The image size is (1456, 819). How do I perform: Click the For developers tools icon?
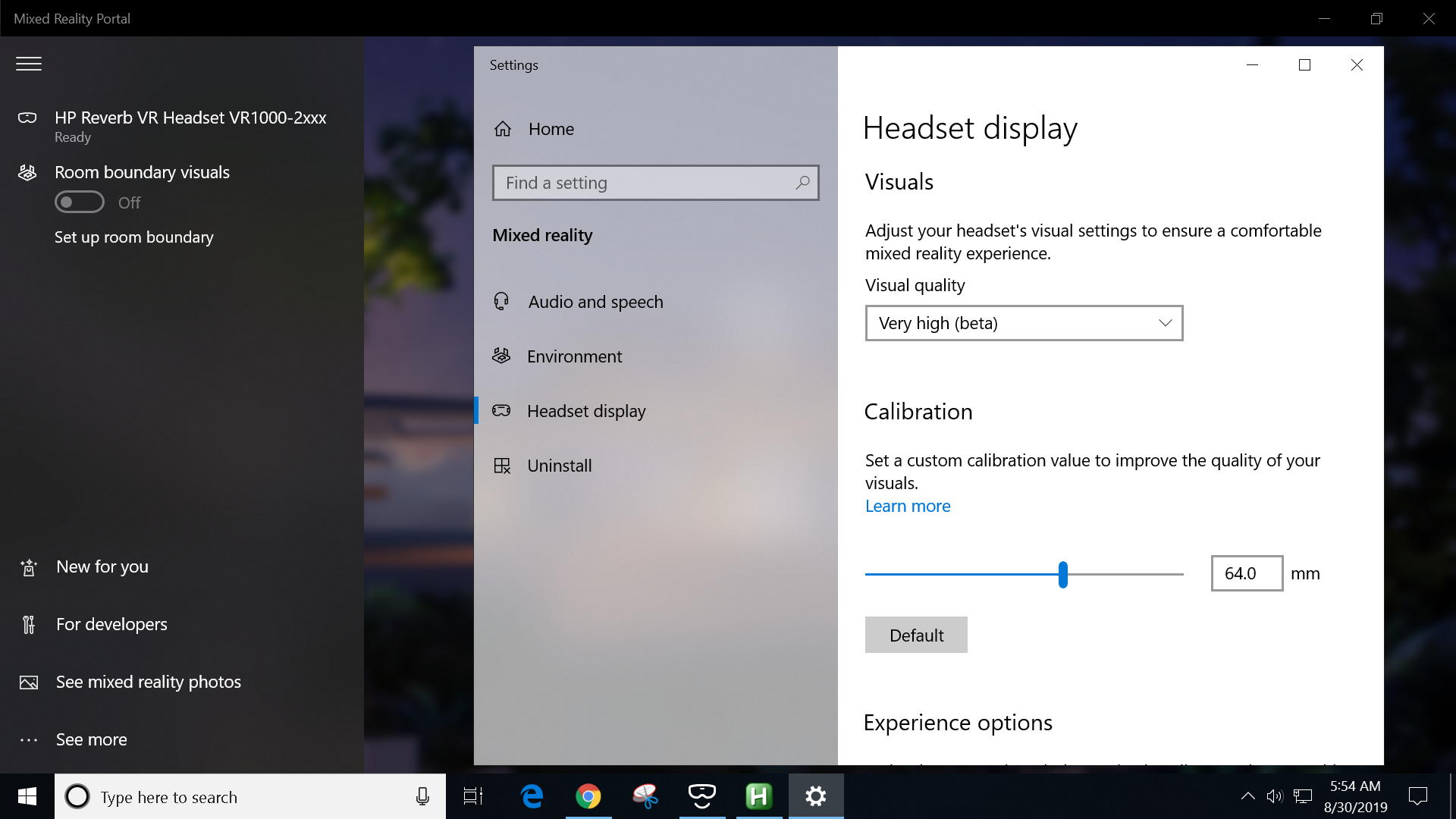[x=29, y=625]
